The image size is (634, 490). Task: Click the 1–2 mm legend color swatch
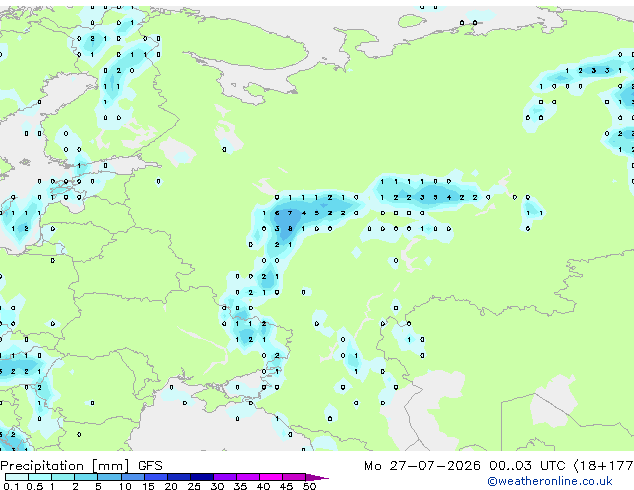63,477
